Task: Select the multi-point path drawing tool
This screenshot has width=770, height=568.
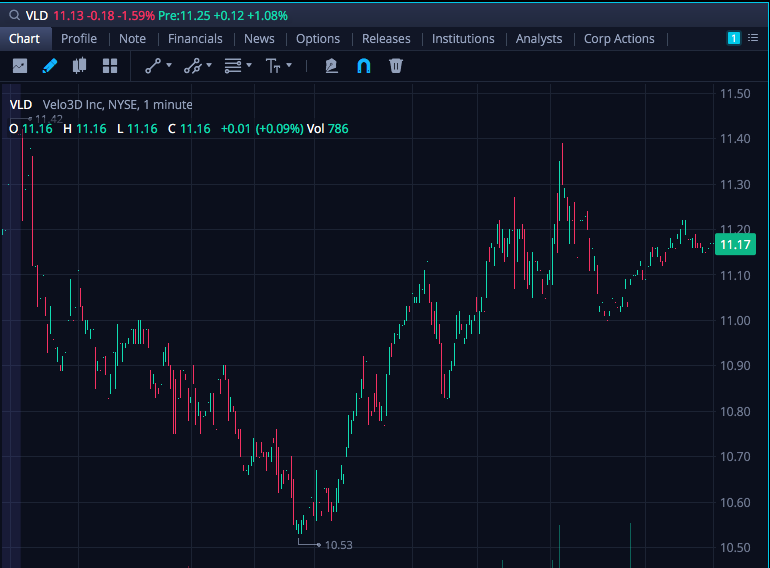Action: tap(192, 66)
